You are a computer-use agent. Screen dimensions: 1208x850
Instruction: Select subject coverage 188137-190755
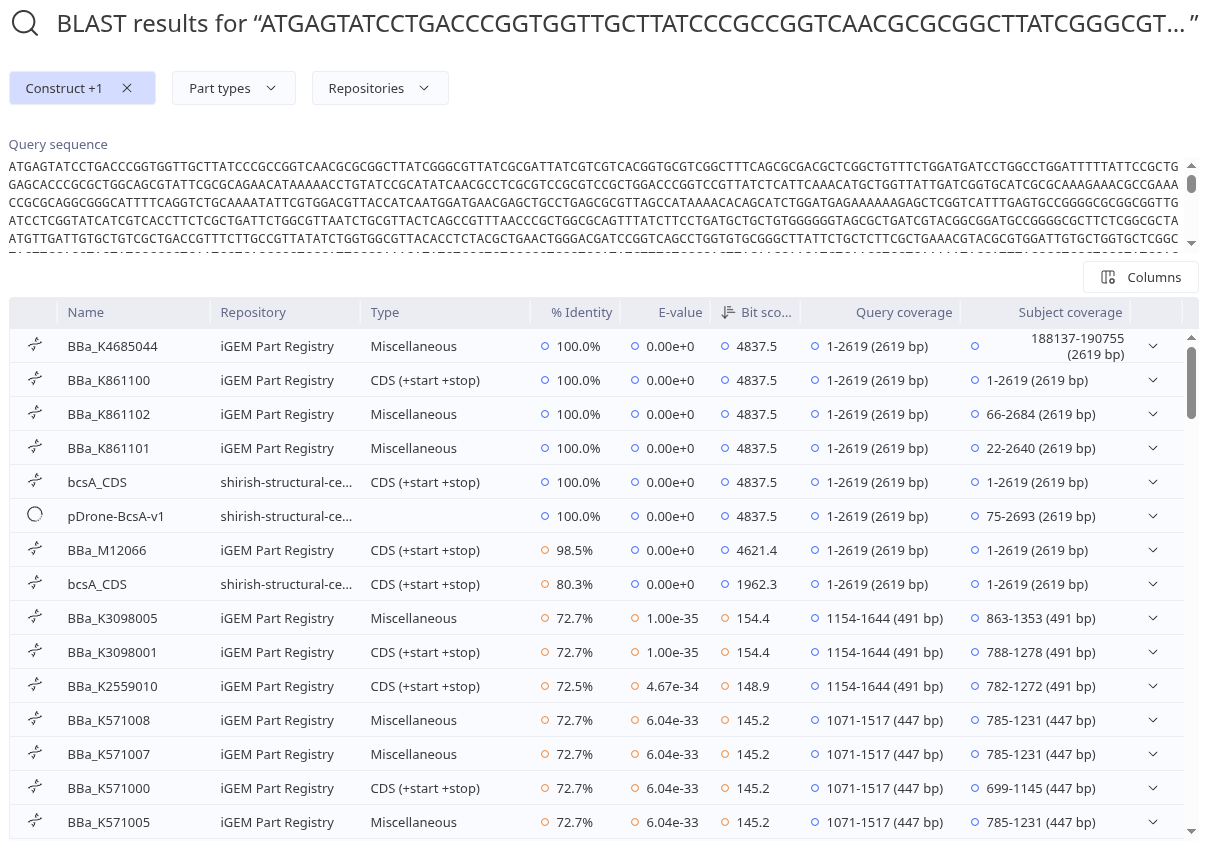coord(1077,346)
